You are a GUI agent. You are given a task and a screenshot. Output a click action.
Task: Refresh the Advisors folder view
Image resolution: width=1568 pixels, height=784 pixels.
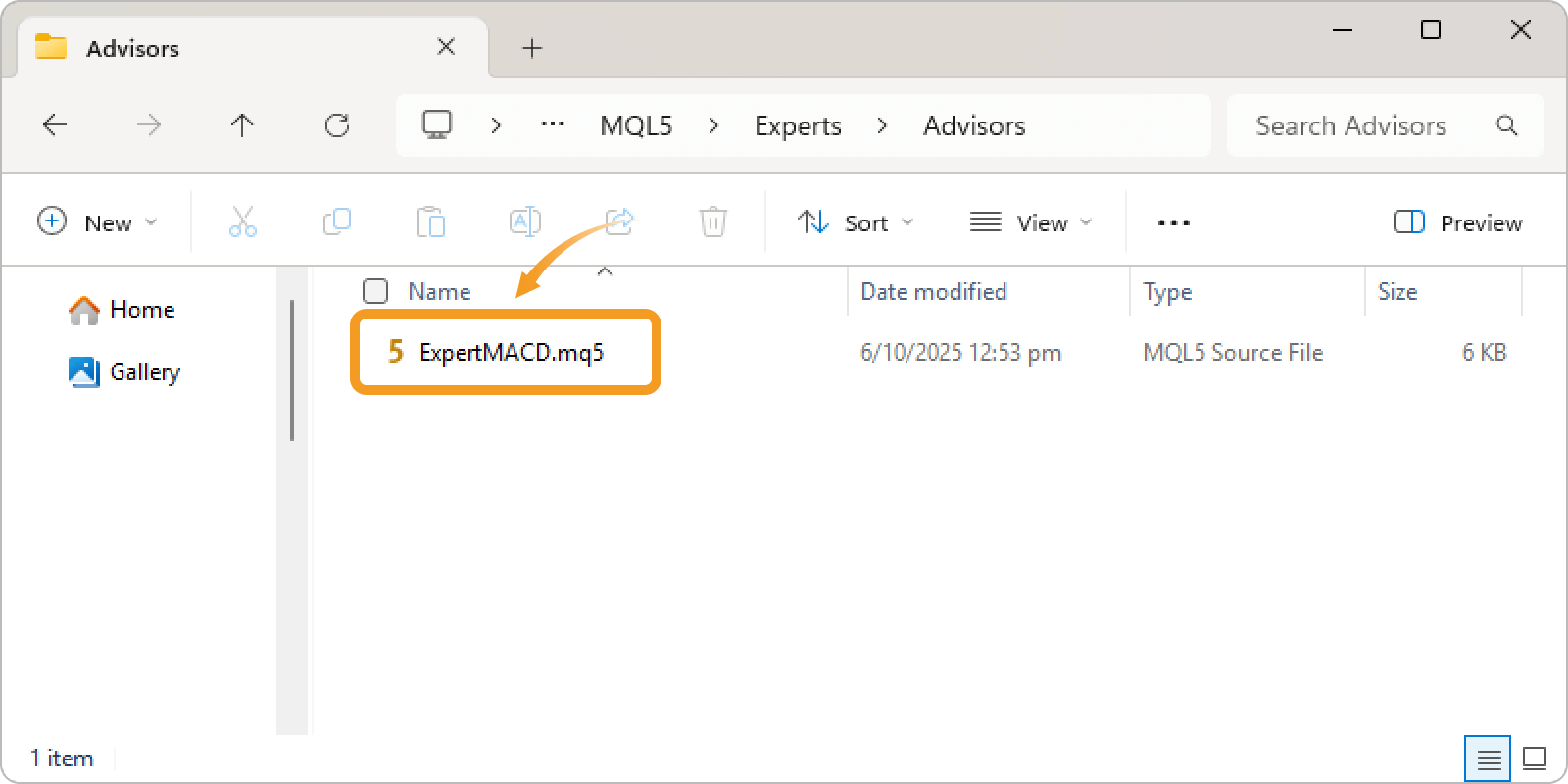pos(337,125)
